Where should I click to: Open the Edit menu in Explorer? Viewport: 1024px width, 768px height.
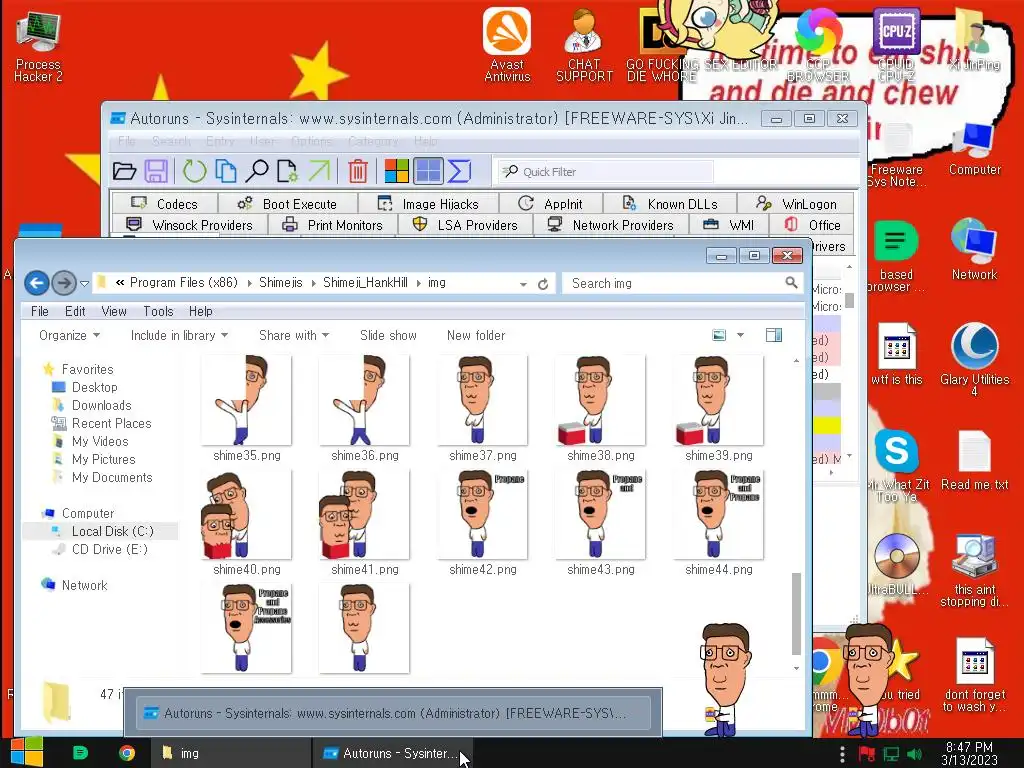pos(75,312)
